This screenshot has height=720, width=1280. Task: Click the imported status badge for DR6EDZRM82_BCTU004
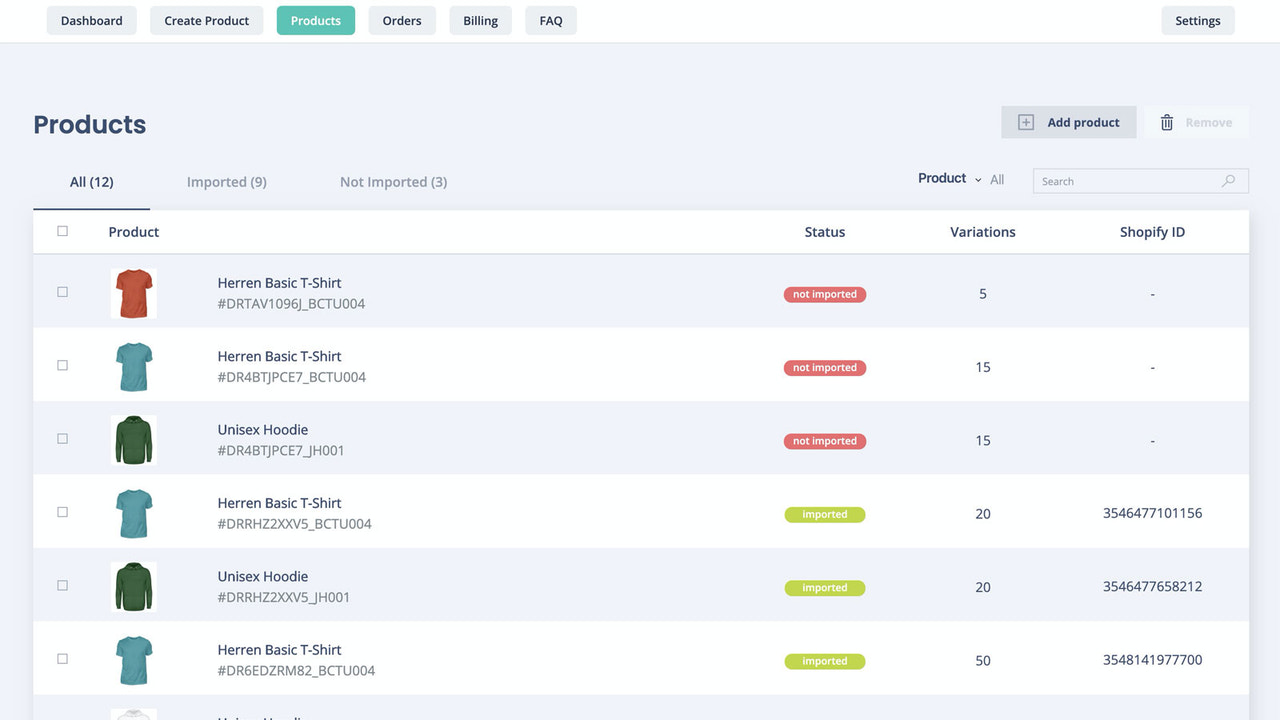click(824, 661)
